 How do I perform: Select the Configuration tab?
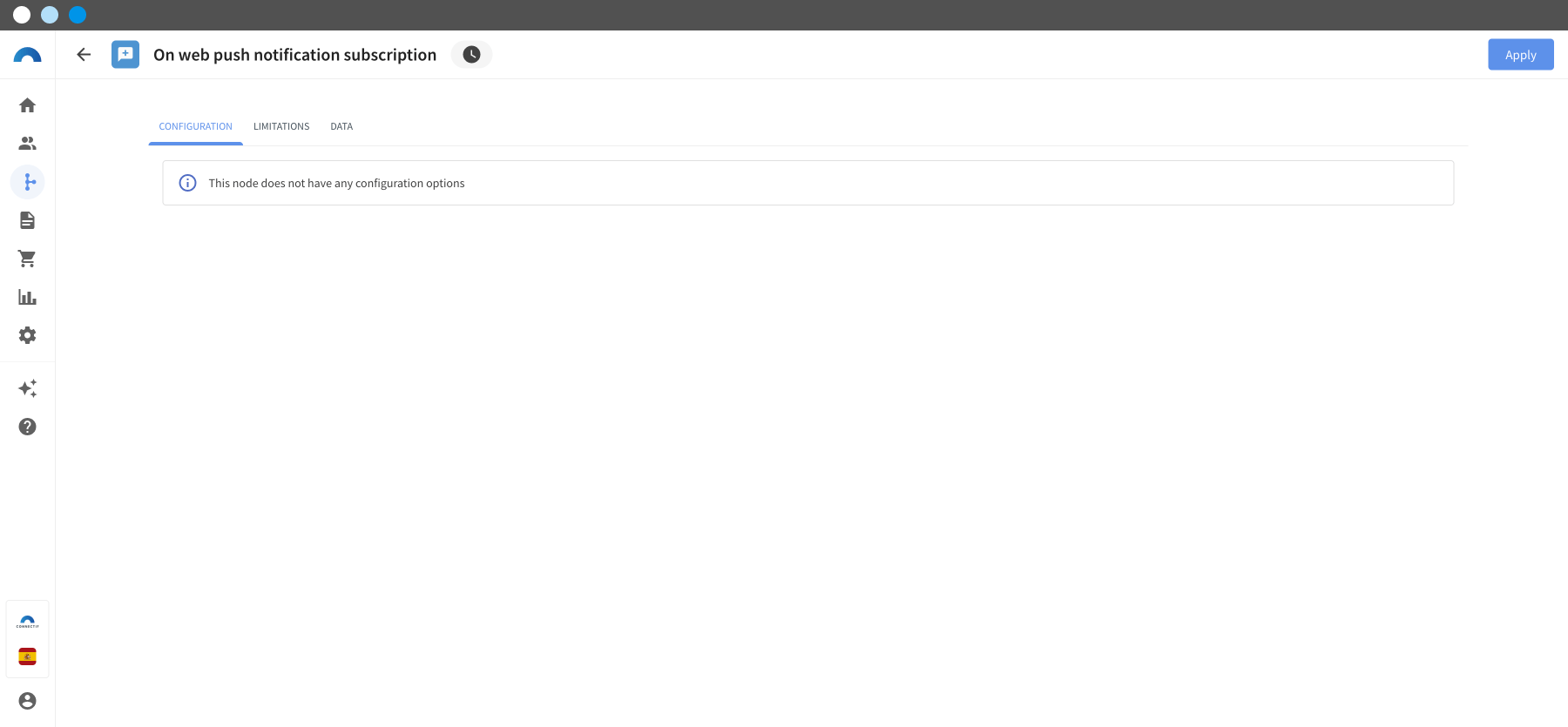click(x=196, y=127)
